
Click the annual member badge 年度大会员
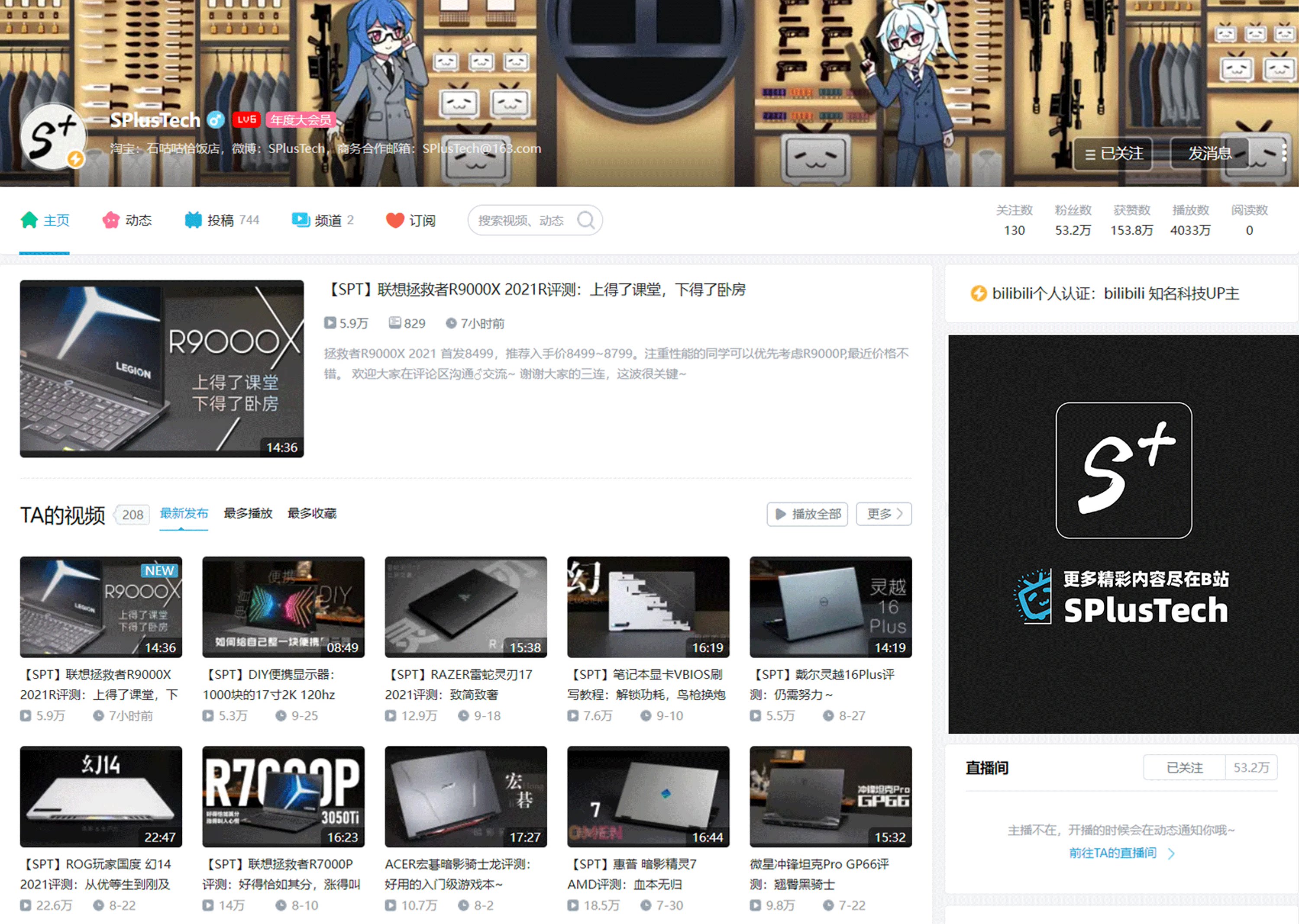click(x=301, y=120)
